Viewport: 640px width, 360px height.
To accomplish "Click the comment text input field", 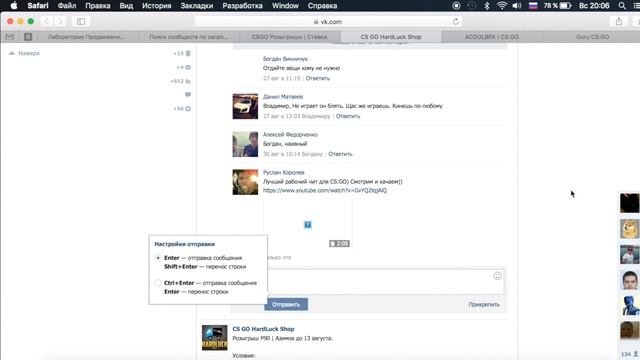I will [386, 281].
